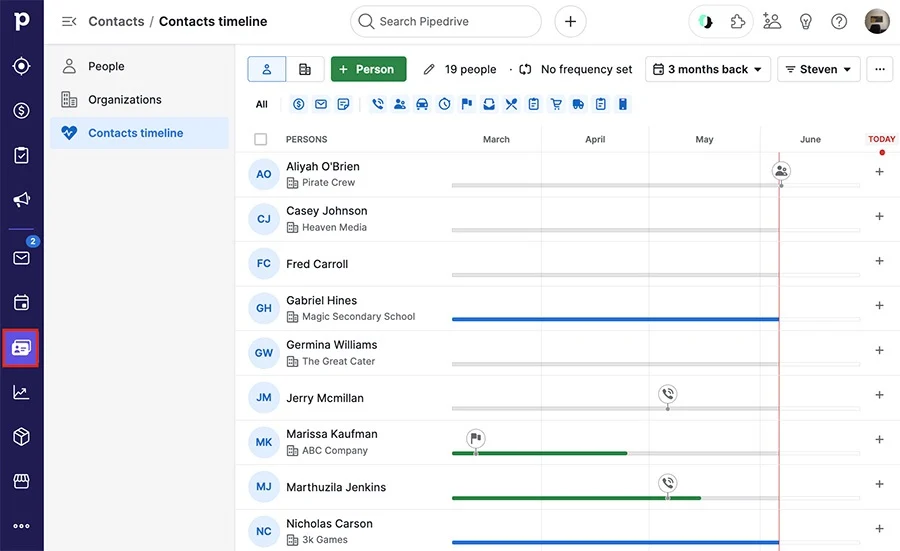Image resolution: width=900 pixels, height=551 pixels.
Task: Go to Pipedrive home via the logo
Action: pos(21,21)
